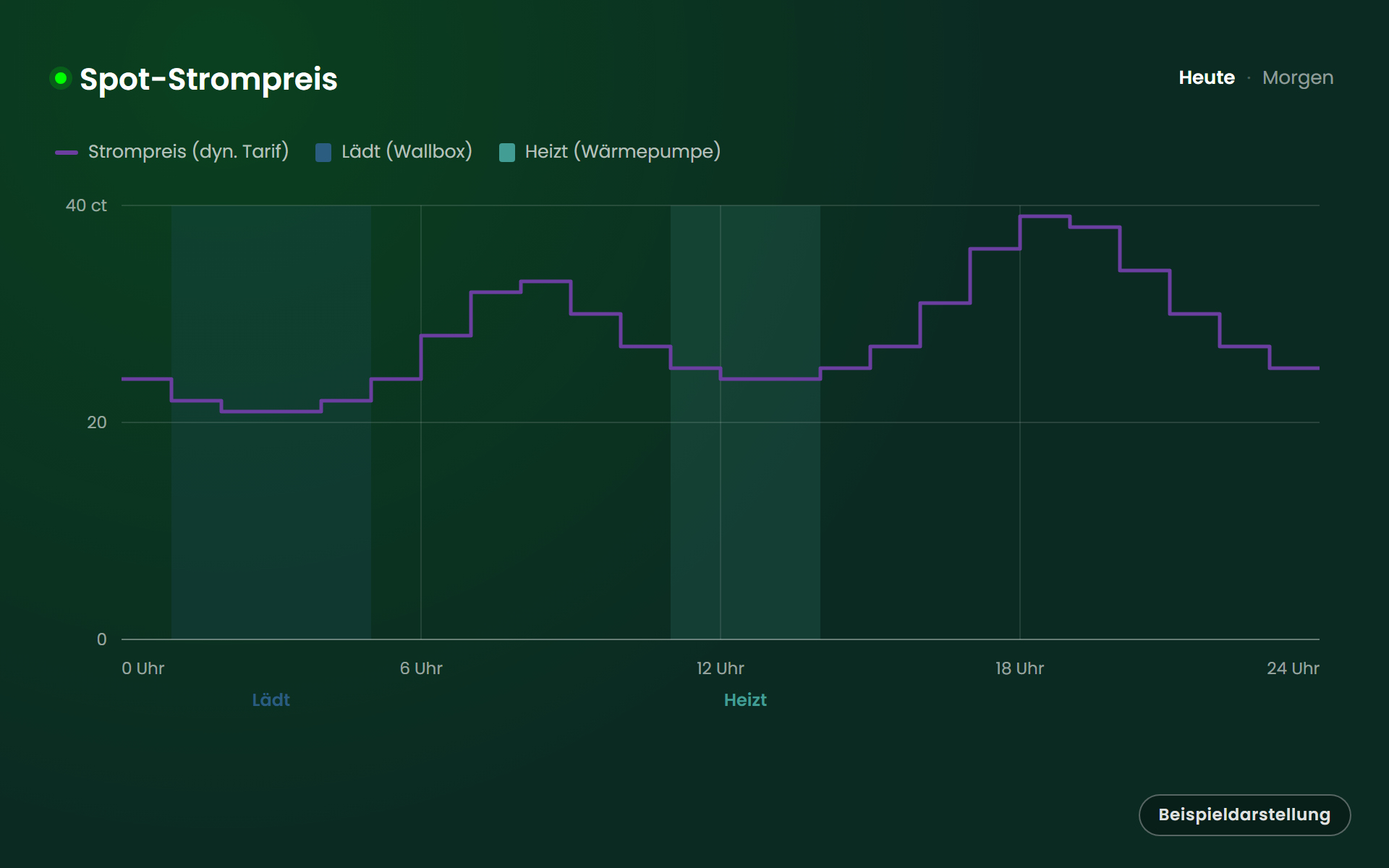The width and height of the screenshot is (1389, 868).
Task: Click the Strompreis (dyn. Tarif) legend label
Action: pos(188,151)
